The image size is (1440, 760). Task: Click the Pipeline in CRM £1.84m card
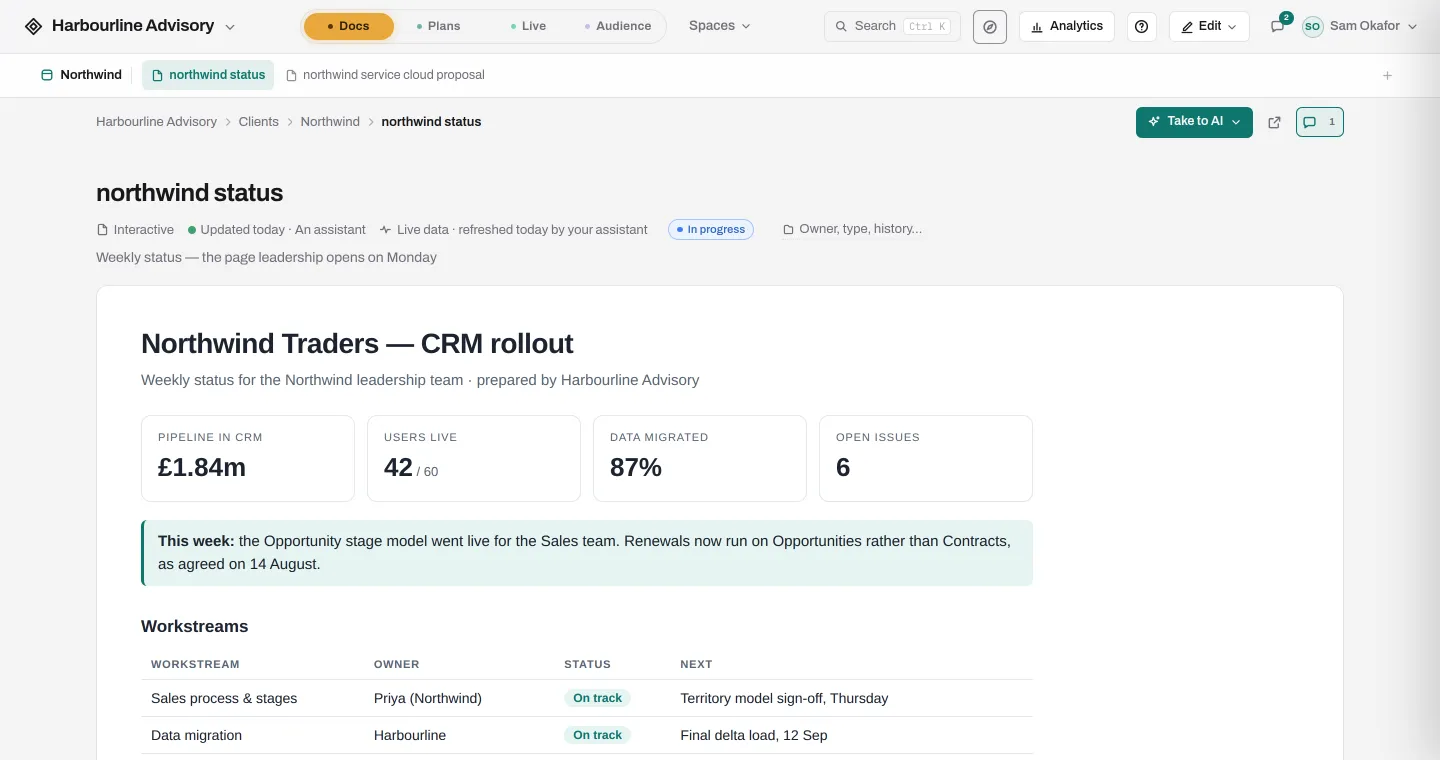coord(248,458)
